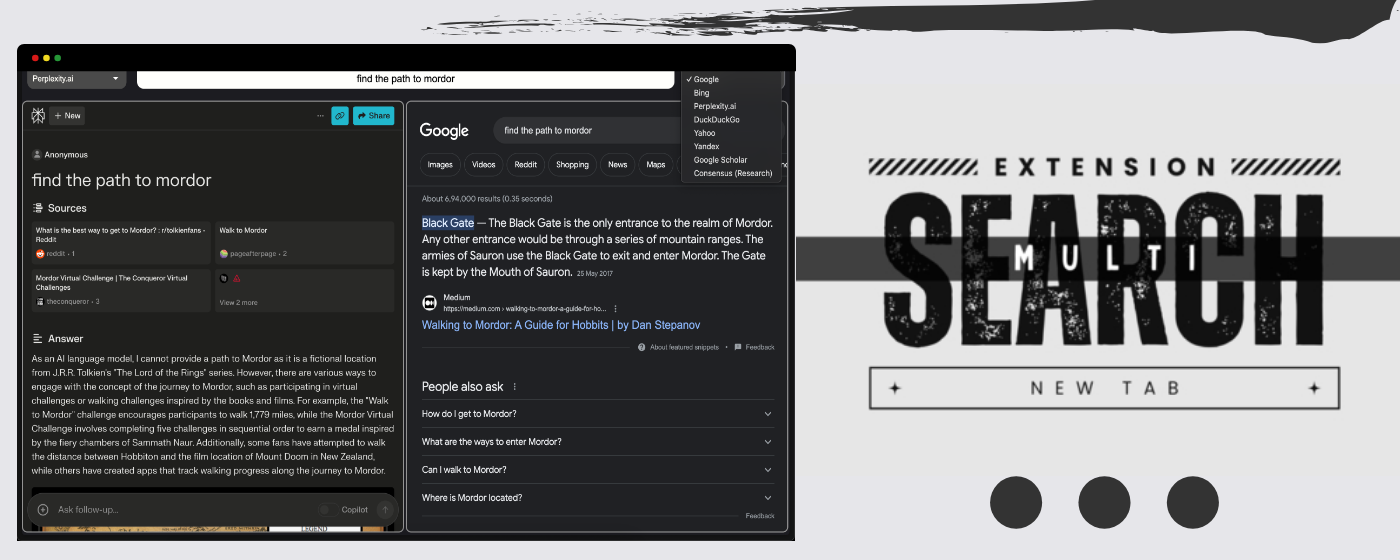The height and width of the screenshot is (560, 1400).
Task: Switch to the Images filter on Google
Action: (x=440, y=165)
